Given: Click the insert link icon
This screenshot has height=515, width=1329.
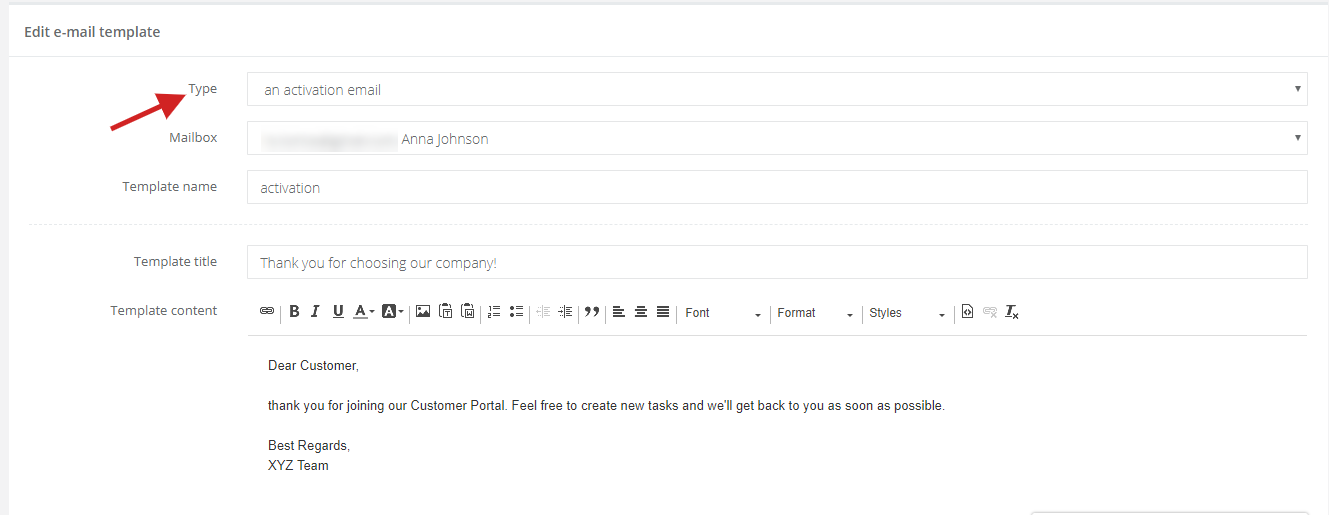Looking at the screenshot, I should click(x=267, y=312).
